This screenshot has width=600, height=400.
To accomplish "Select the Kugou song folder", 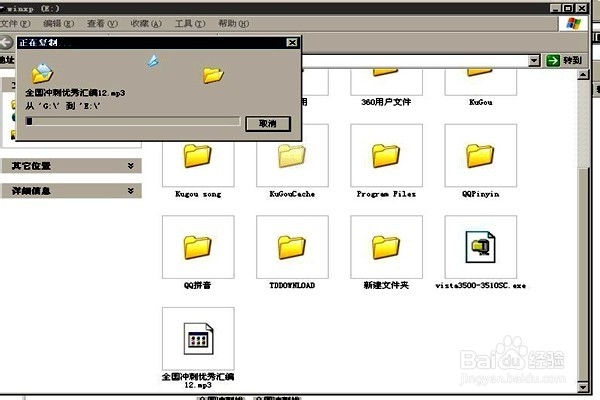I will (x=198, y=155).
